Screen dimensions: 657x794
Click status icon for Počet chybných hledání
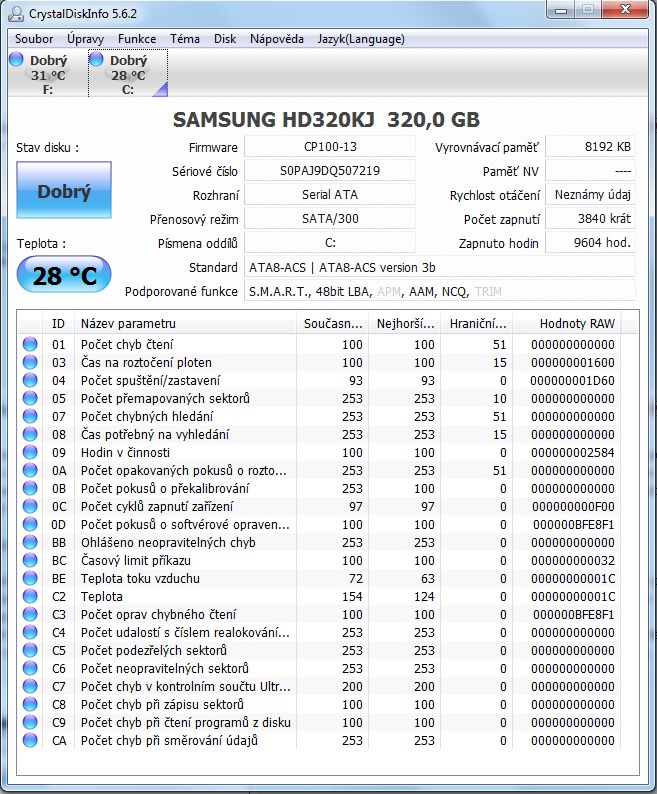point(30,416)
